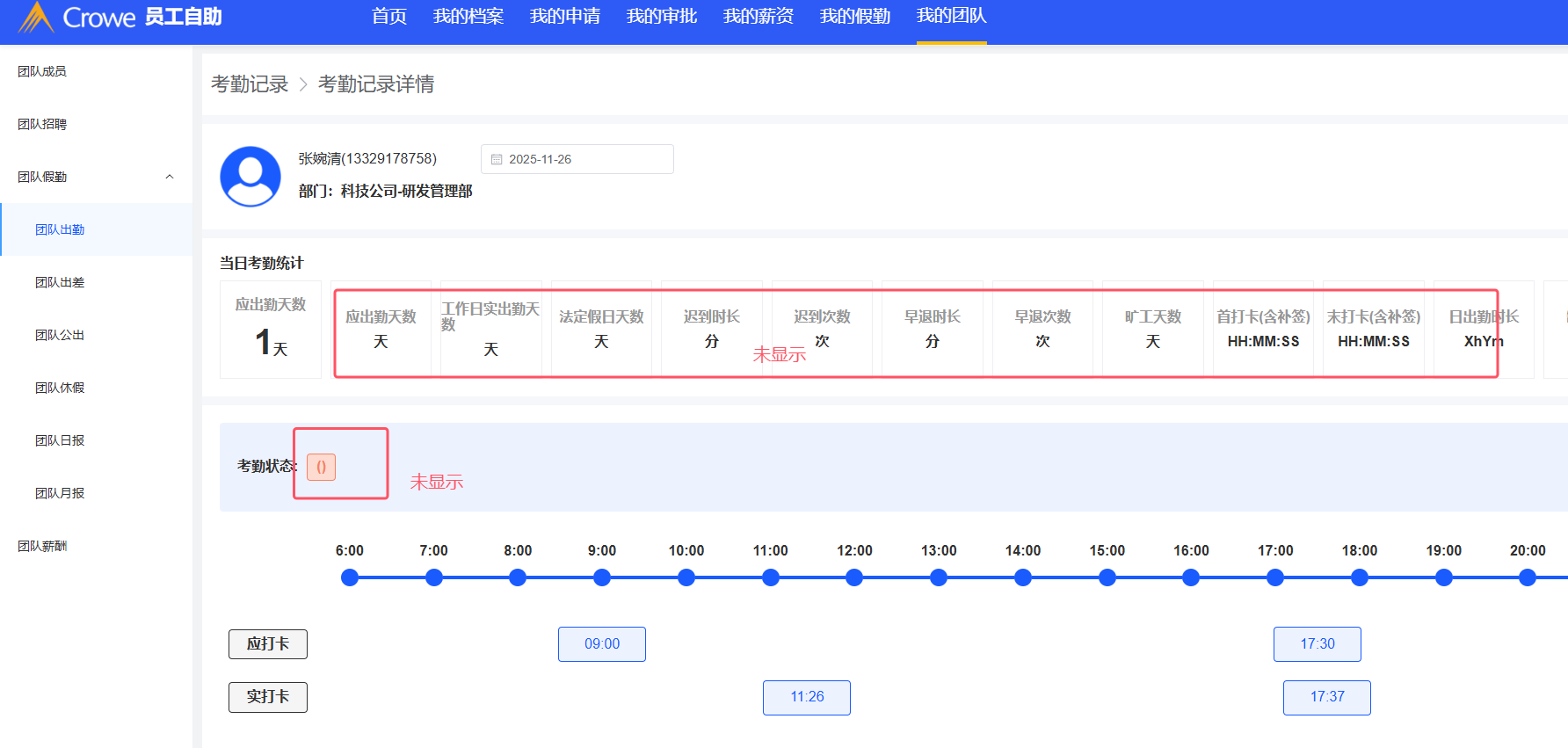Open the 2025-11-26 date picker

click(577, 159)
